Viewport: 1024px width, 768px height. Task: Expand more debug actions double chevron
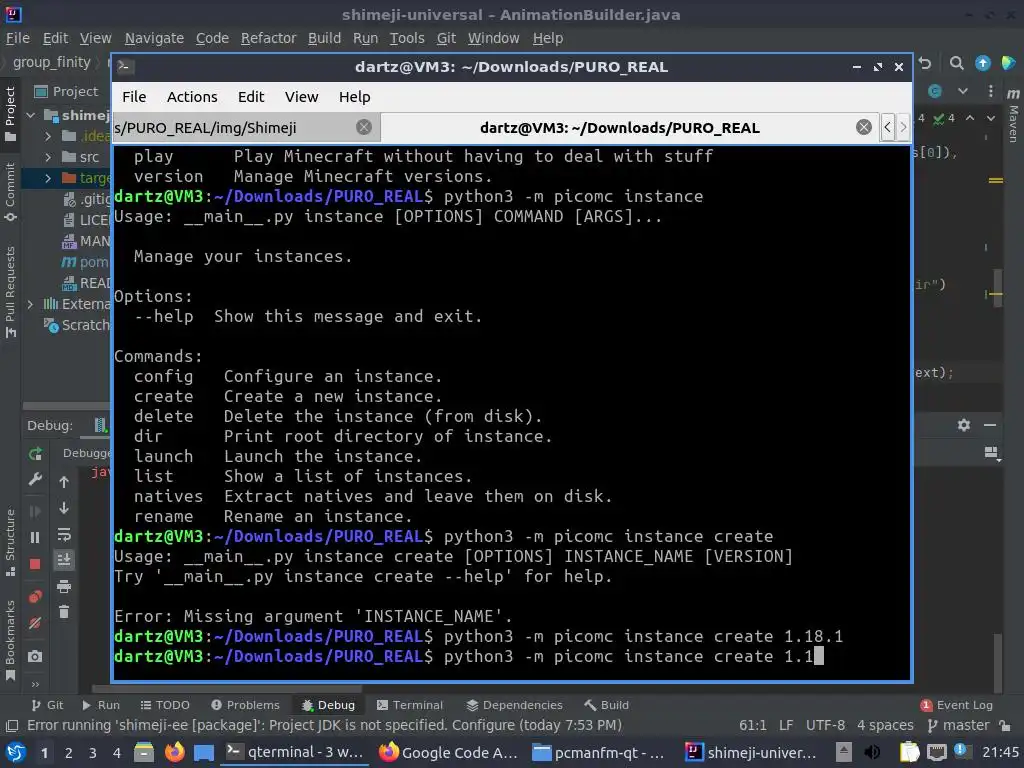(35, 684)
